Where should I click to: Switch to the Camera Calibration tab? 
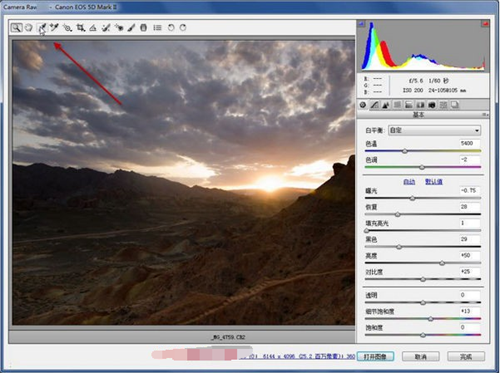tap(432, 105)
